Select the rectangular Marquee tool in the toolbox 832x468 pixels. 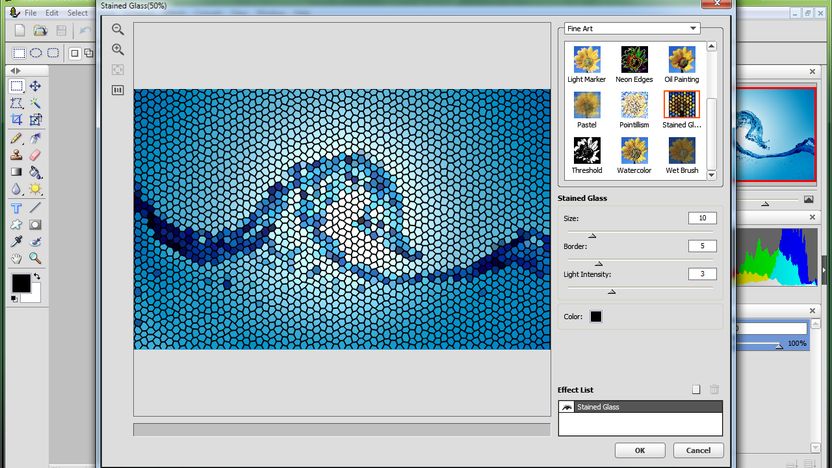[x=16, y=86]
